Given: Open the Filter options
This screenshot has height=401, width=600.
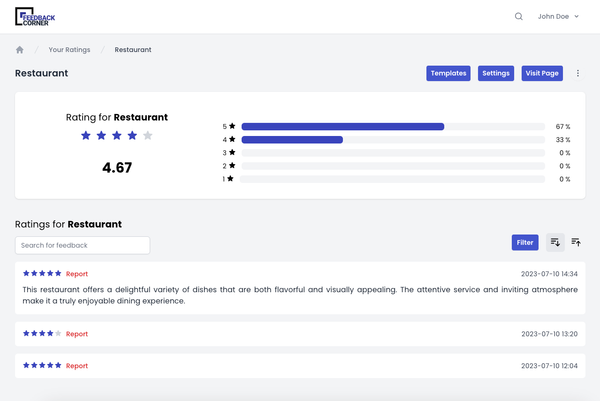Looking at the screenshot, I should 525,242.
